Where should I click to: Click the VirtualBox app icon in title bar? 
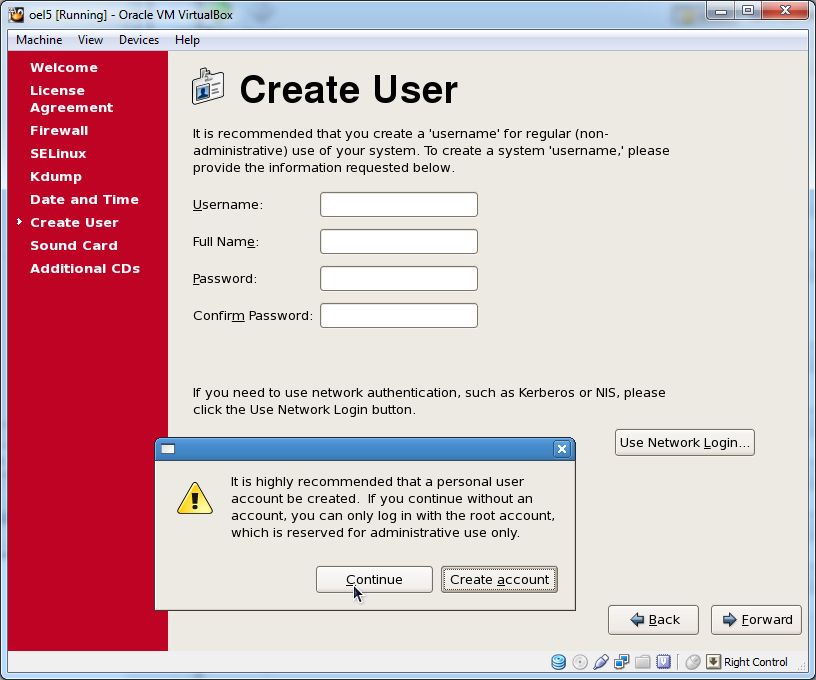coord(16,14)
